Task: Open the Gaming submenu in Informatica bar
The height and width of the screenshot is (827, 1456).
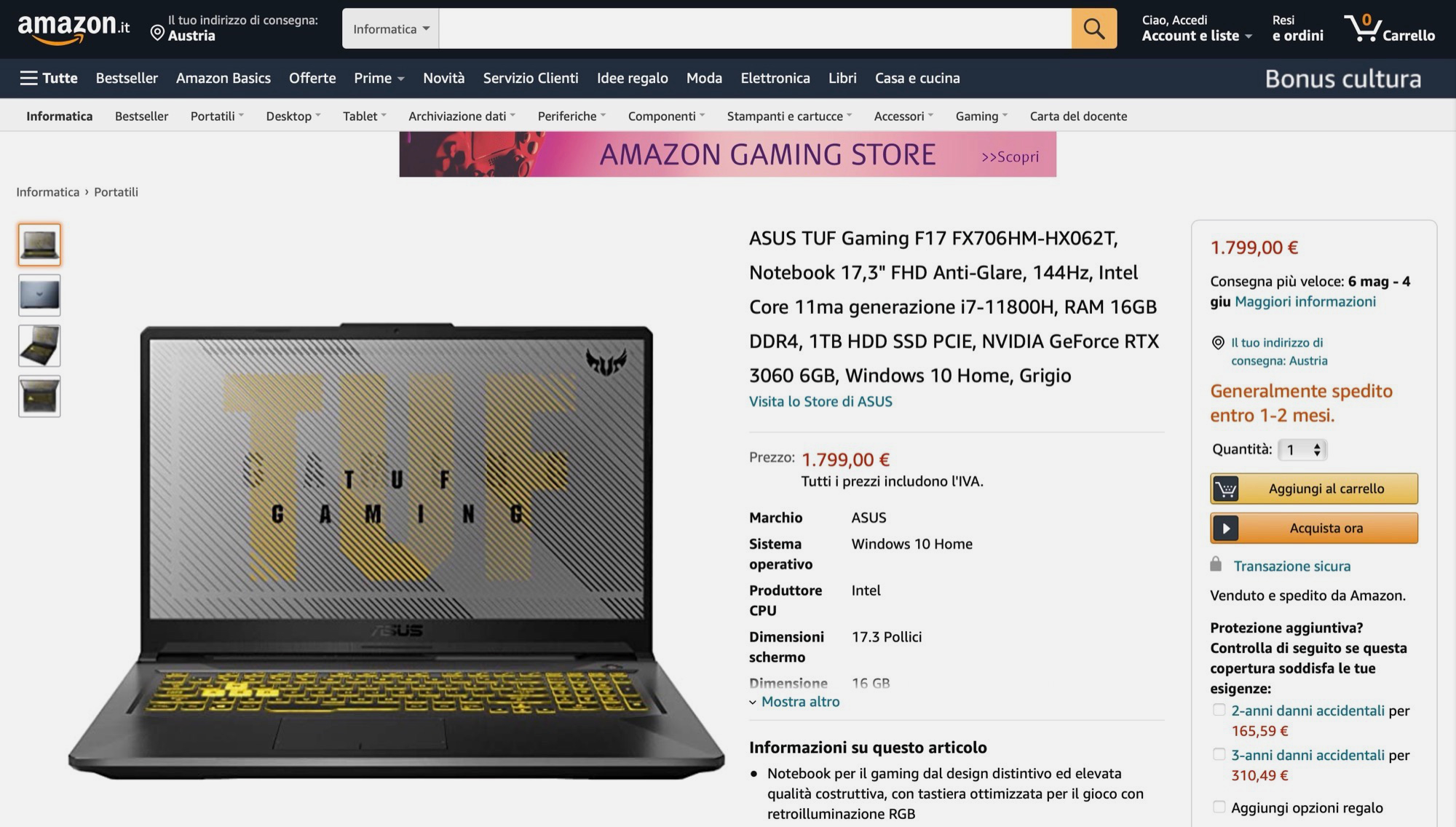Action: [x=981, y=116]
